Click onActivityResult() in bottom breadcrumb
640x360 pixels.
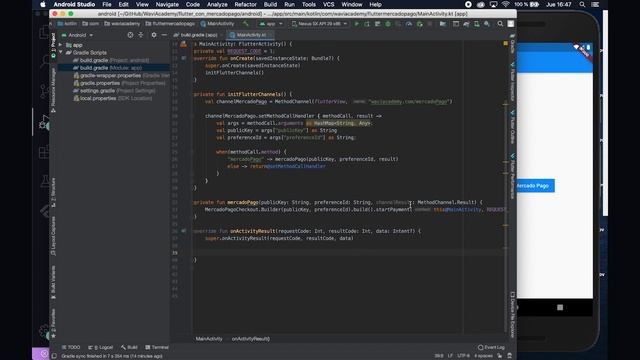(251, 339)
